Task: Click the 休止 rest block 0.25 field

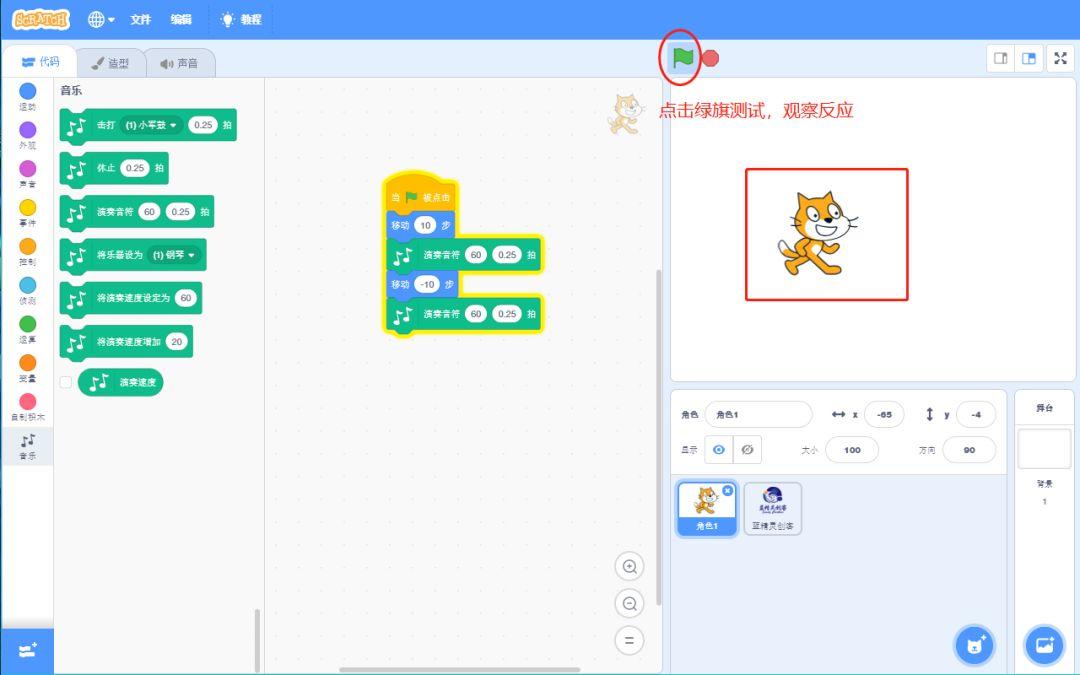Action: (x=135, y=168)
